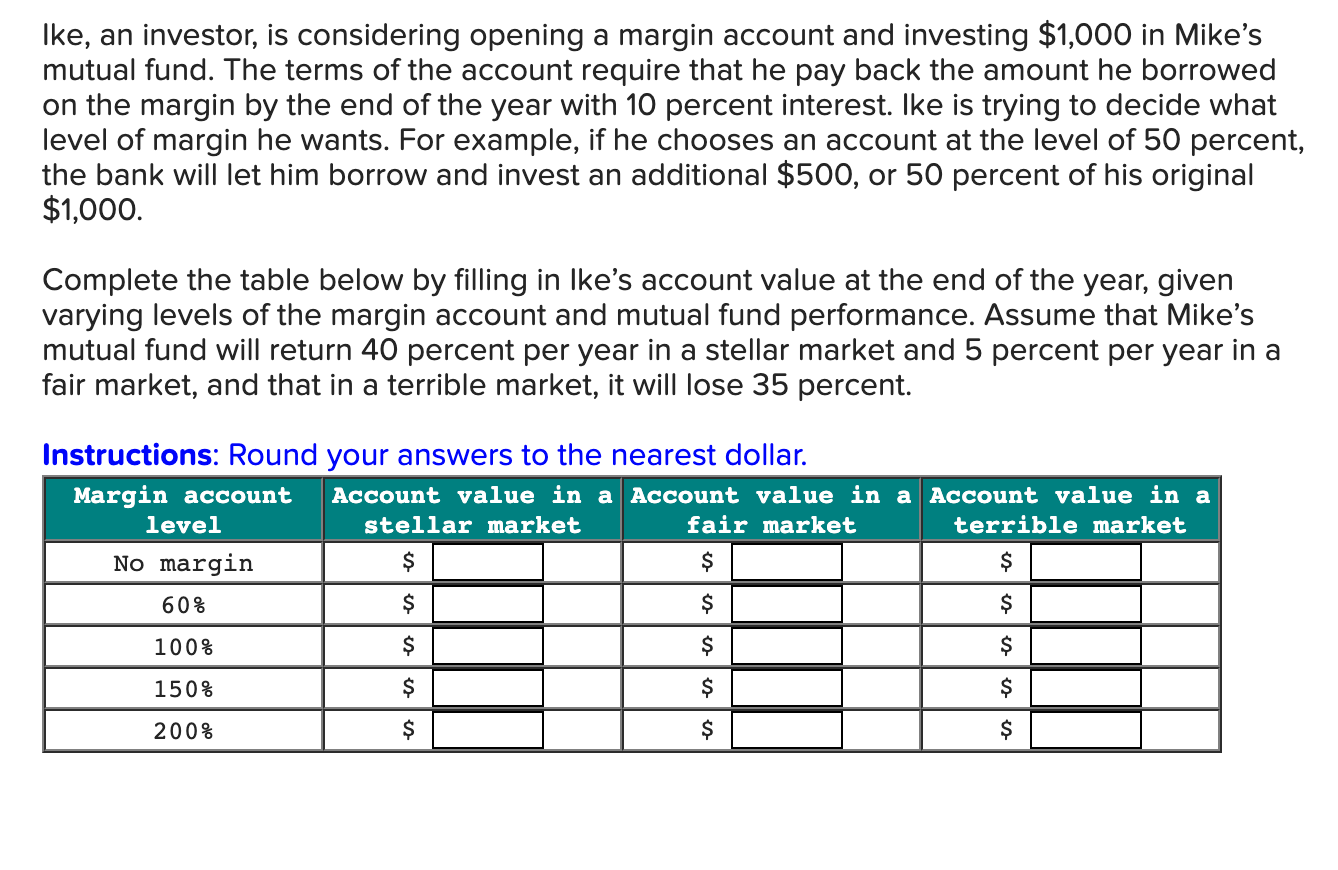Click the fair market field for 200% margin
Viewport: 1338px width, 870px height.
click(787, 730)
